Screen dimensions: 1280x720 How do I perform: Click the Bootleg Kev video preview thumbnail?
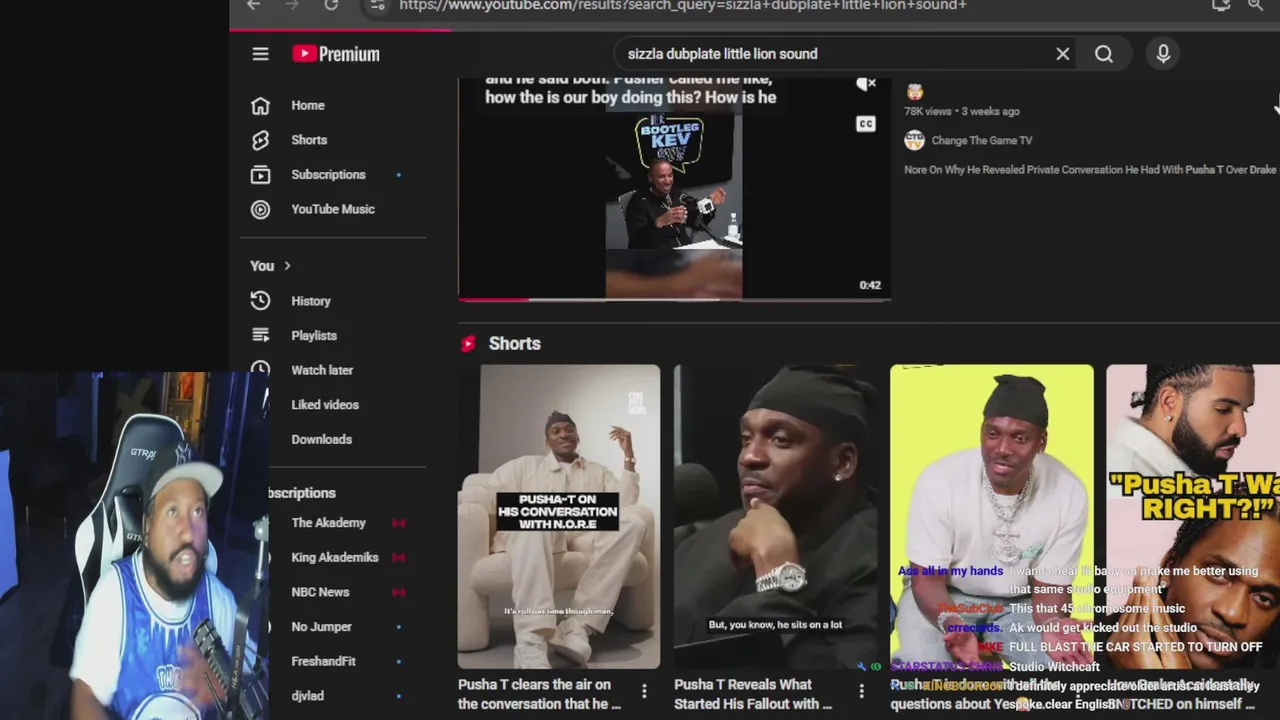click(x=674, y=189)
